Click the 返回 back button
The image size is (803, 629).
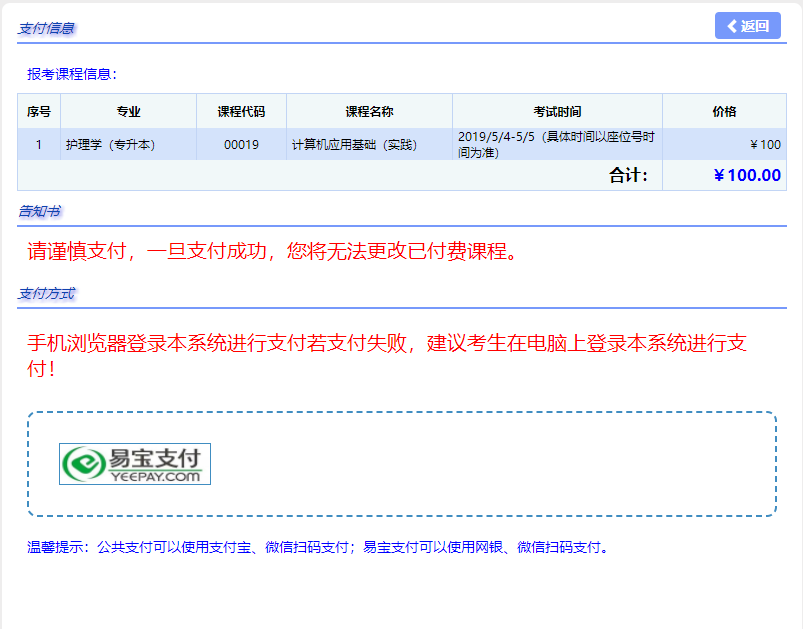747,26
